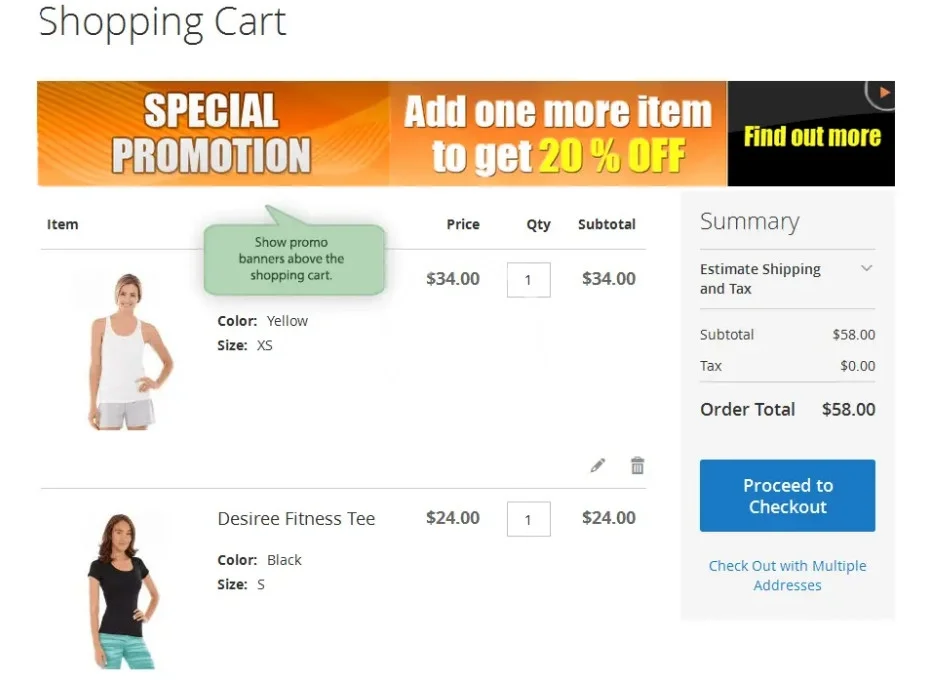The width and height of the screenshot is (928, 680).
Task: Click the pencil edit icon for first item
Action: click(x=598, y=465)
